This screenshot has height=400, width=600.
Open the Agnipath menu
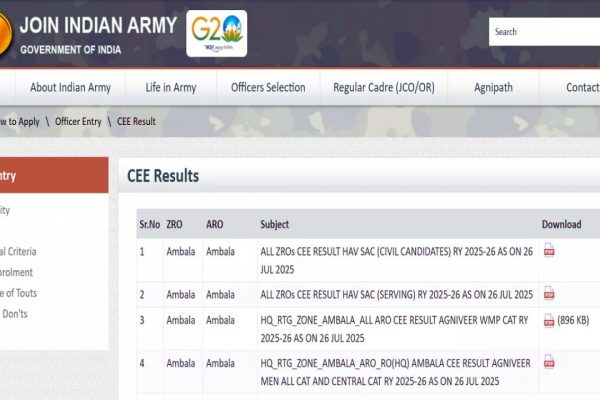click(x=493, y=87)
